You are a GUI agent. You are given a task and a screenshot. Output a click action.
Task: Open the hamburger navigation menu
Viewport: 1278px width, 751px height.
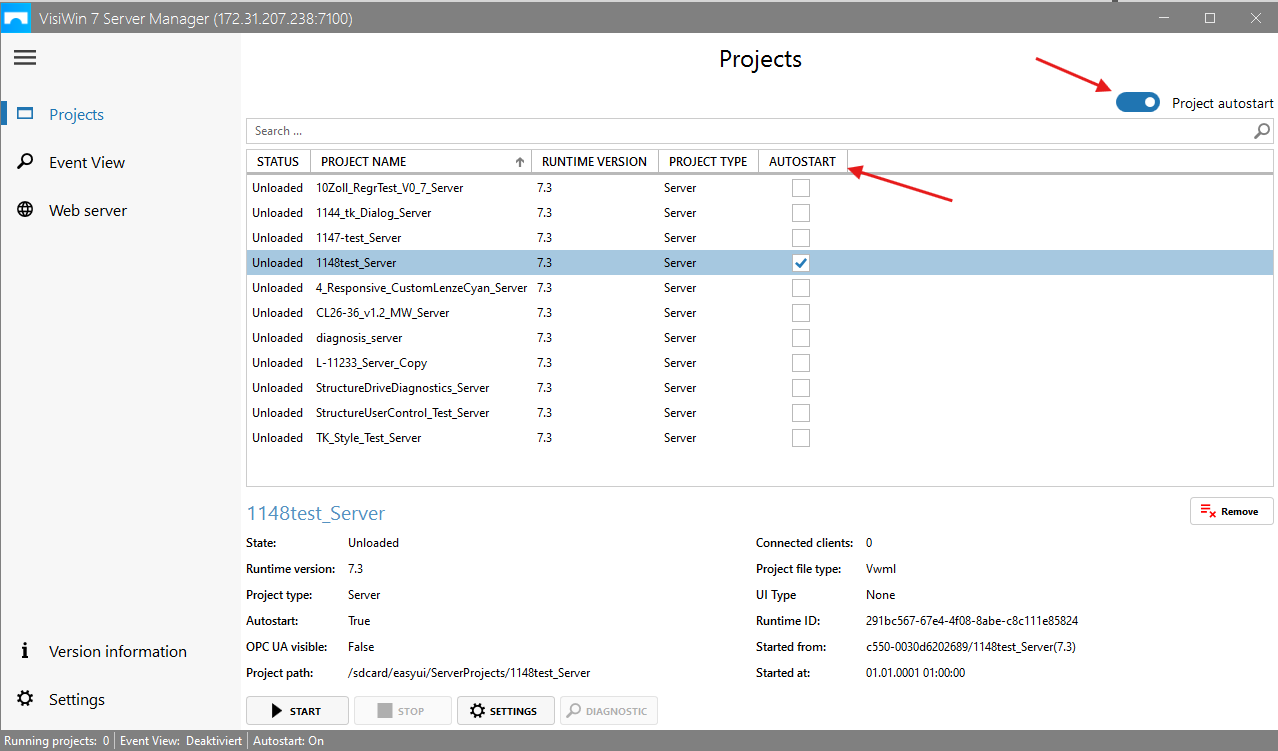[25, 58]
